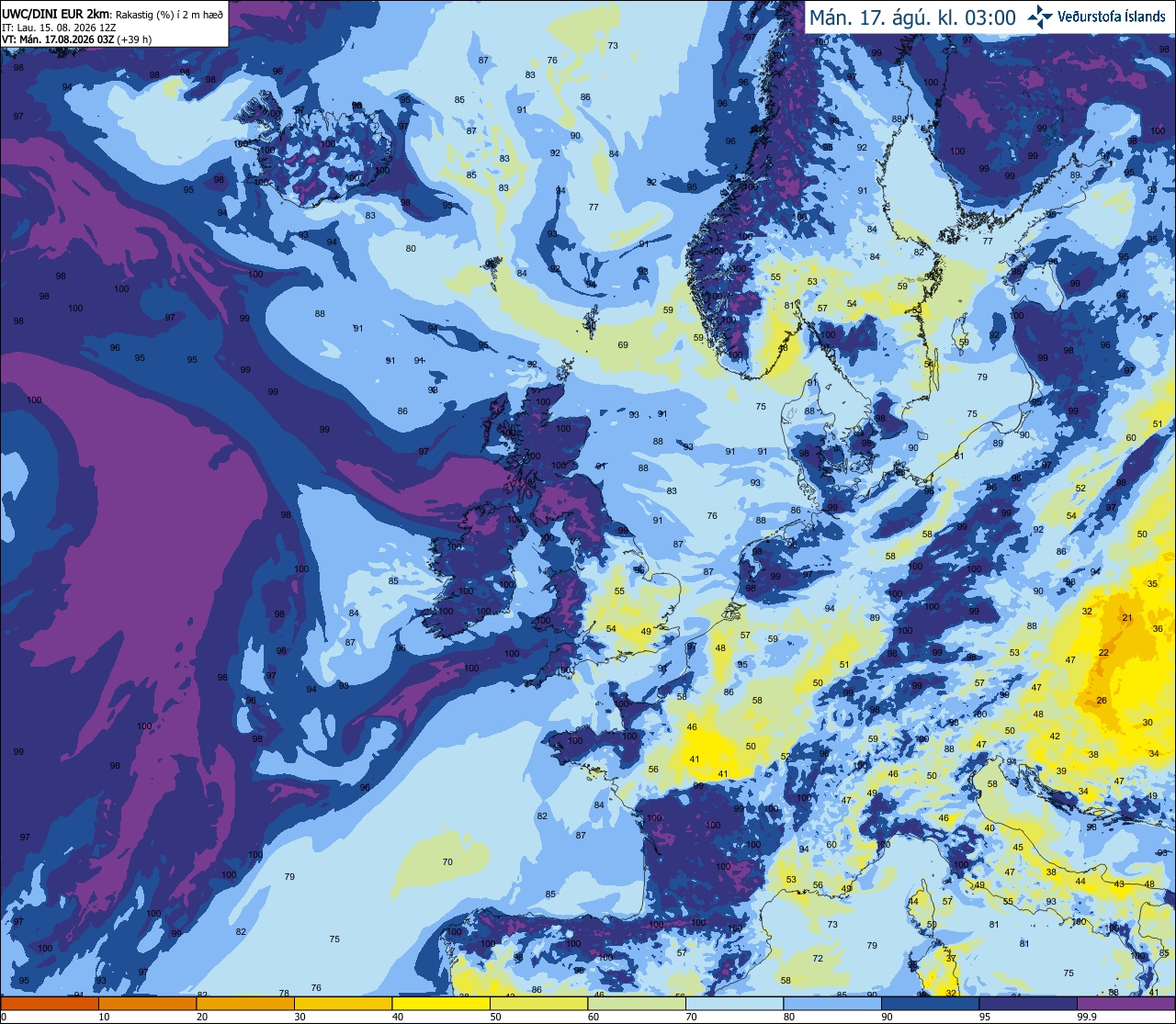
Task: Pick the medium blue 80–90 legend swatch
Action: click(x=832, y=1004)
